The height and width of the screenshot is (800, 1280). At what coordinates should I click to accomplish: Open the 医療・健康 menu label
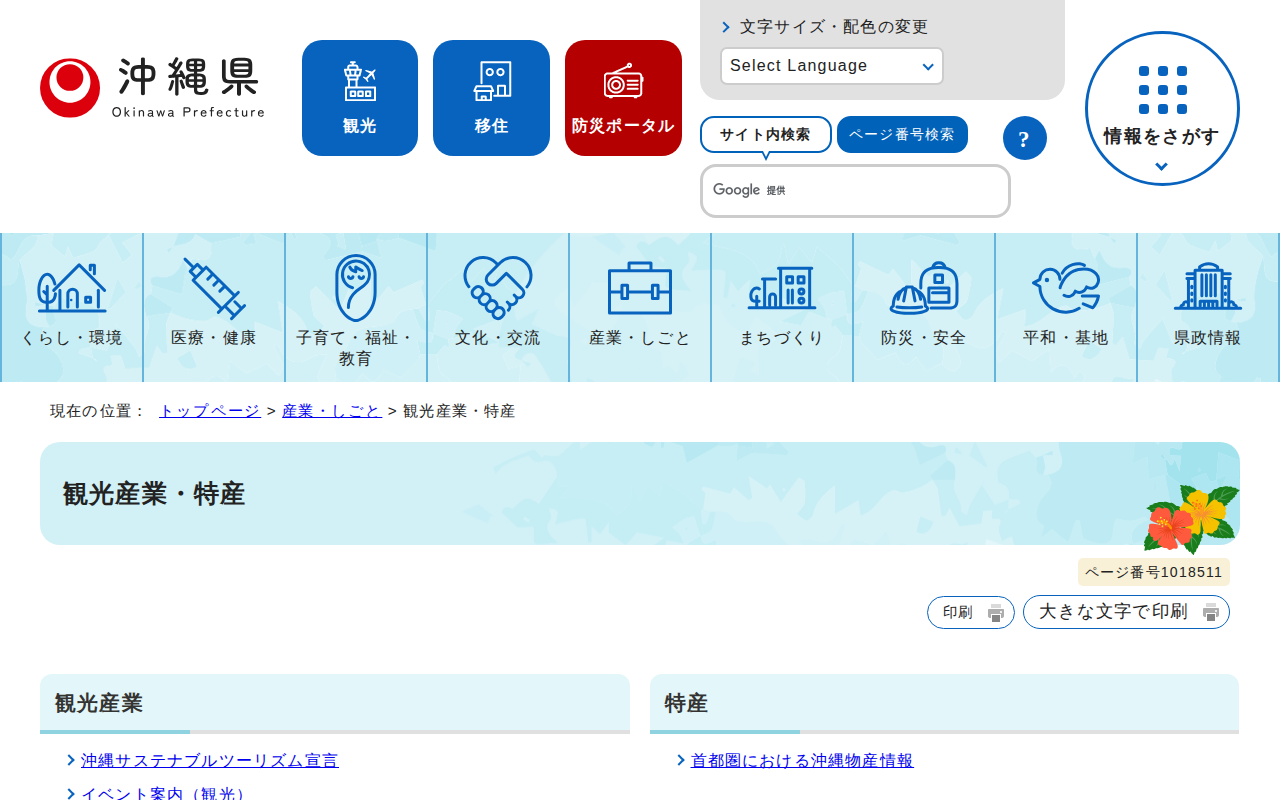[214, 338]
